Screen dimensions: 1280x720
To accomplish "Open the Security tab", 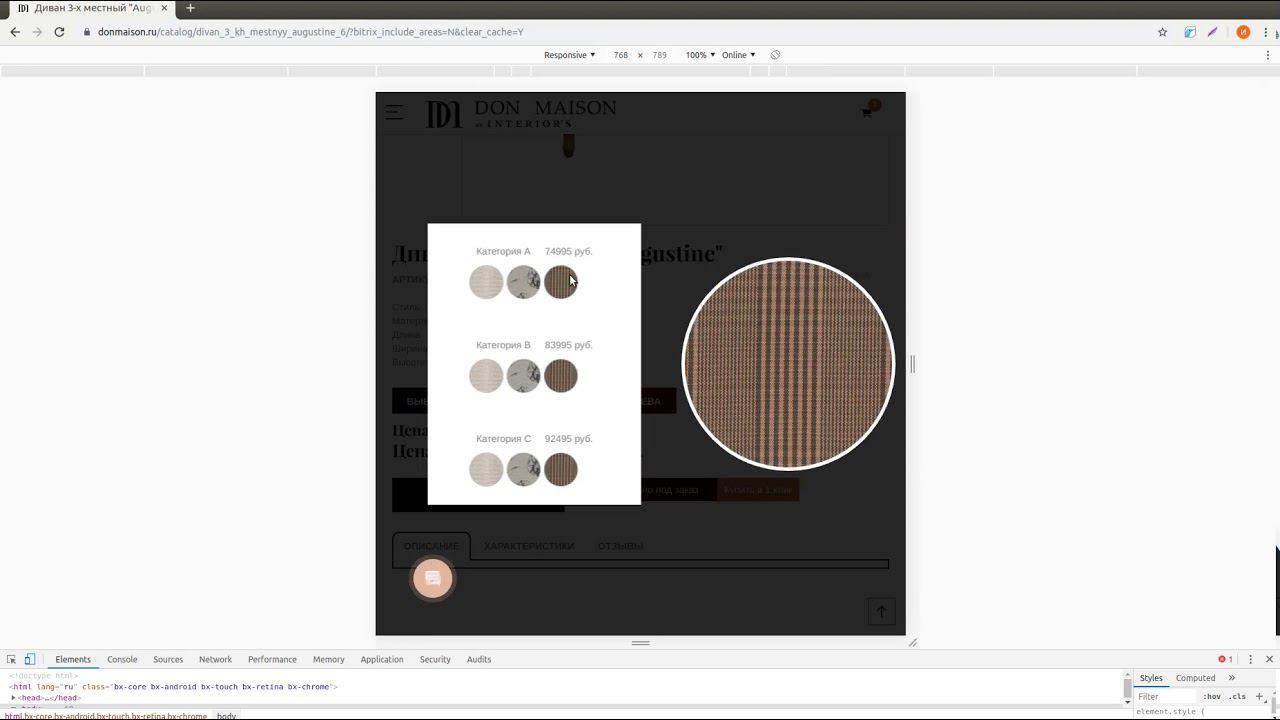I will click(x=435, y=659).
